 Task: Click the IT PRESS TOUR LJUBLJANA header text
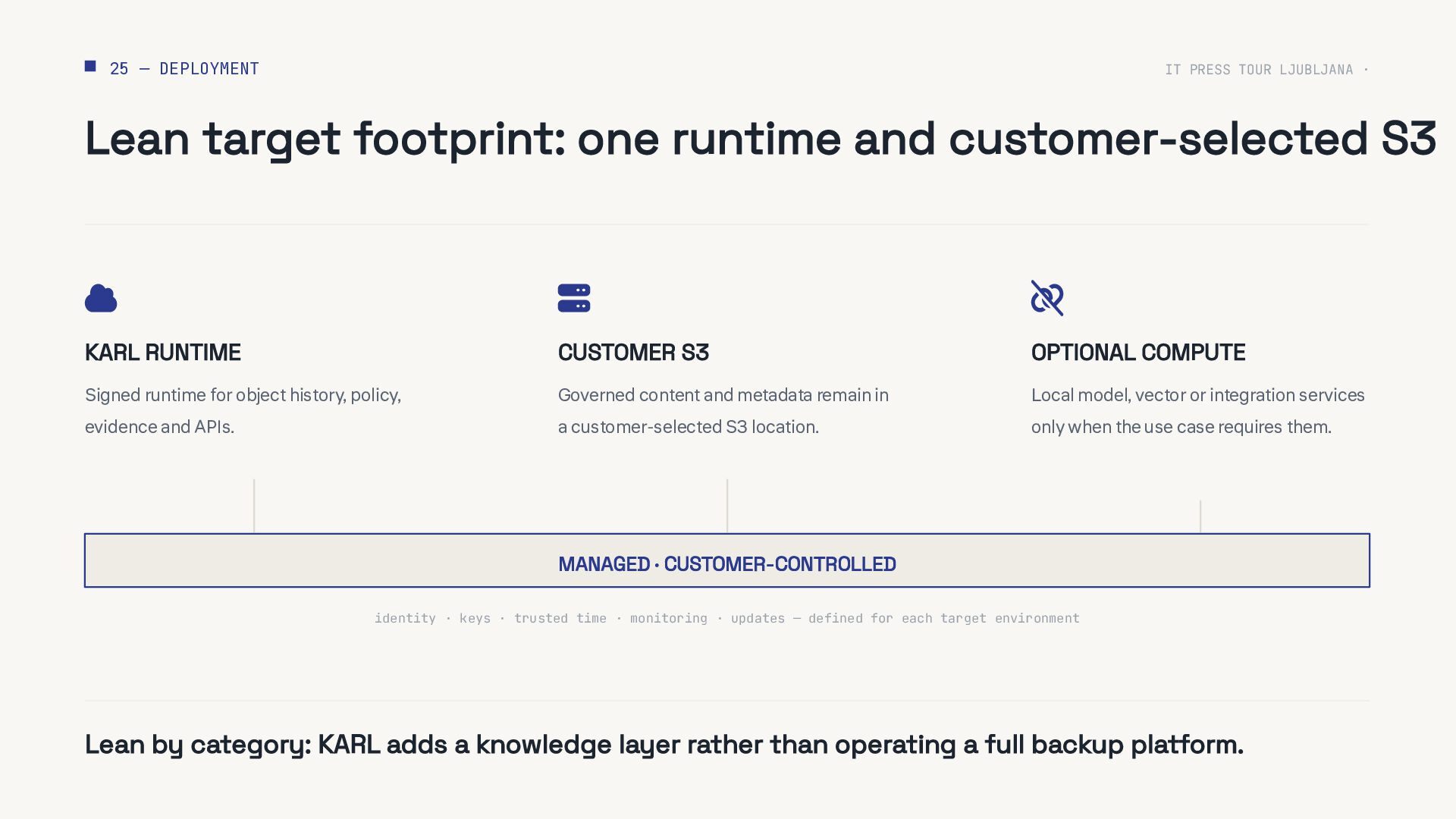pyautogui.click(x=1259, y=70)
